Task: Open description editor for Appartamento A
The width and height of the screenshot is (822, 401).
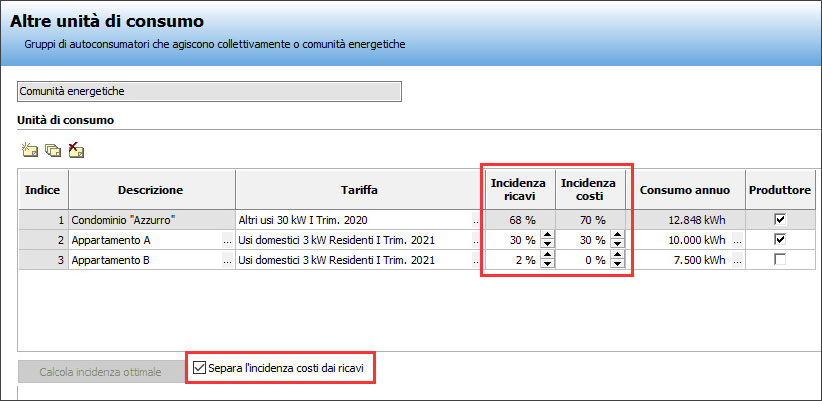Action: coord(226,240)
